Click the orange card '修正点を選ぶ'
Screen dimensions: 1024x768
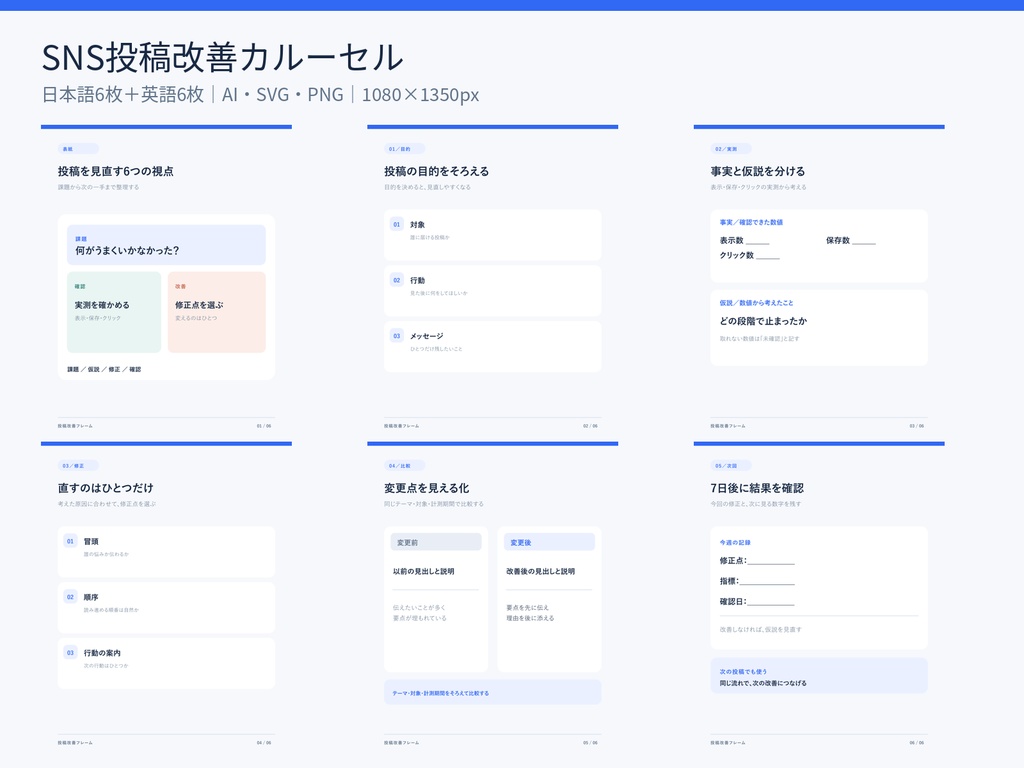tap(216, 312)
